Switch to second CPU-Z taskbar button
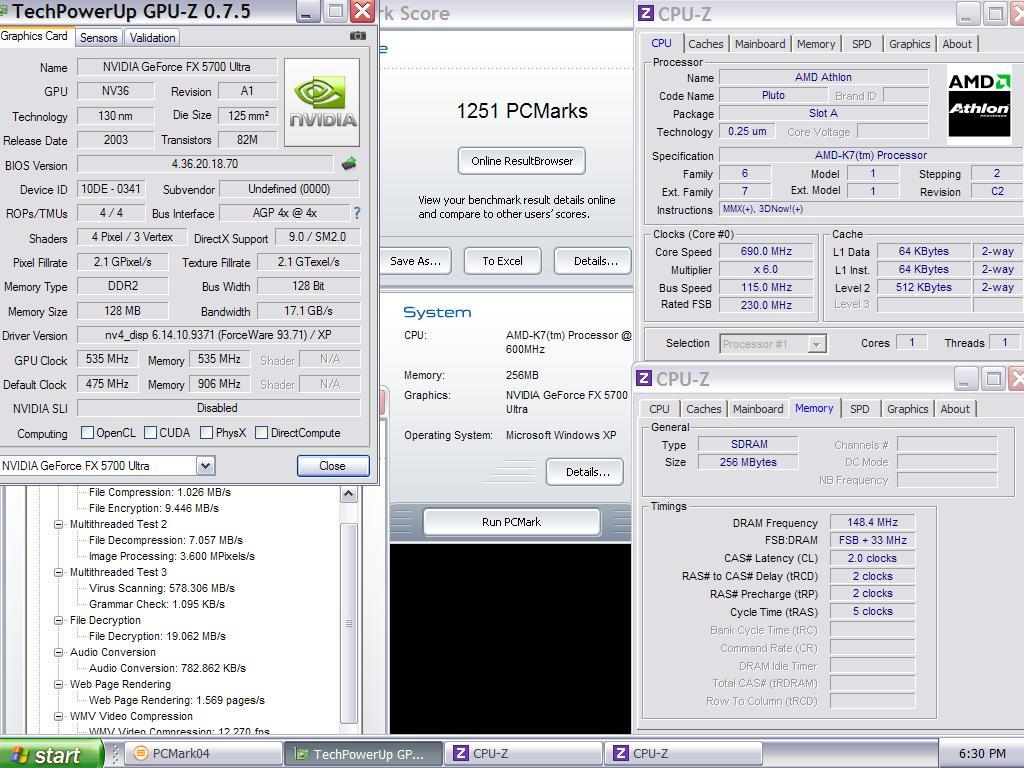This screenshot has height=768, width=1024. pyautogui.click(x=683, y=754)
